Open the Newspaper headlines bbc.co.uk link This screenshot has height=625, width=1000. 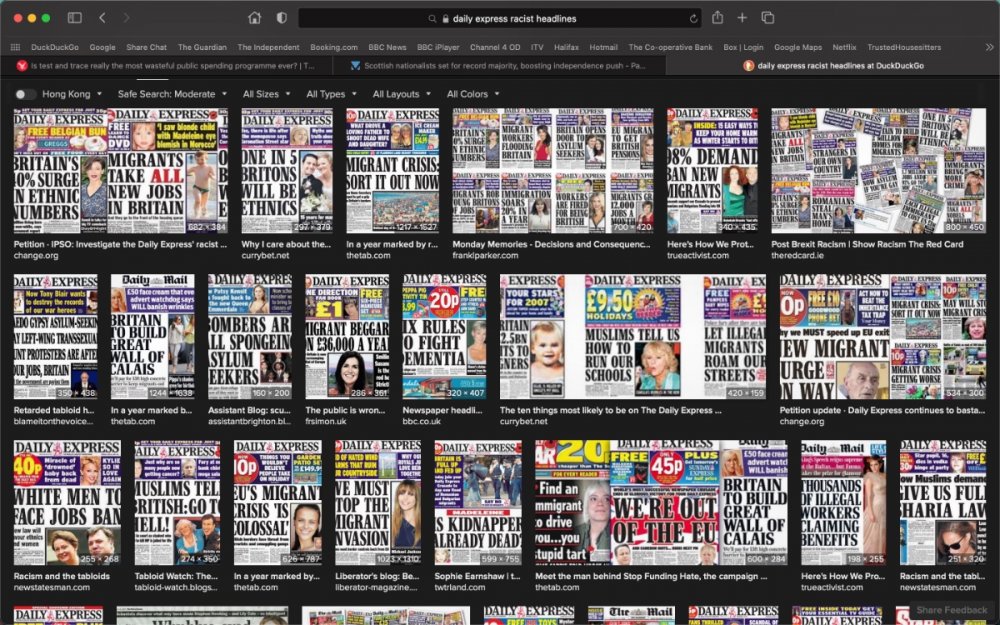pyautogui.click(x=443, y=410)
